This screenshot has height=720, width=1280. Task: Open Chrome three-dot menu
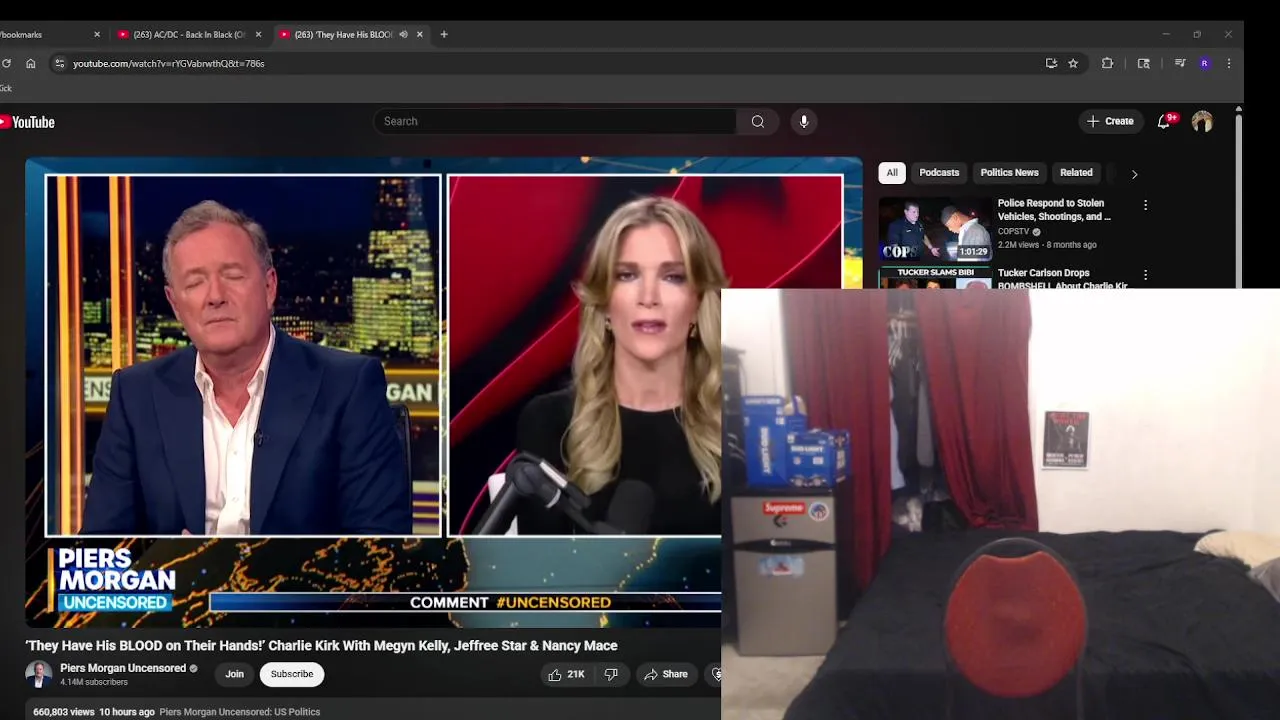pos(1229,63)
